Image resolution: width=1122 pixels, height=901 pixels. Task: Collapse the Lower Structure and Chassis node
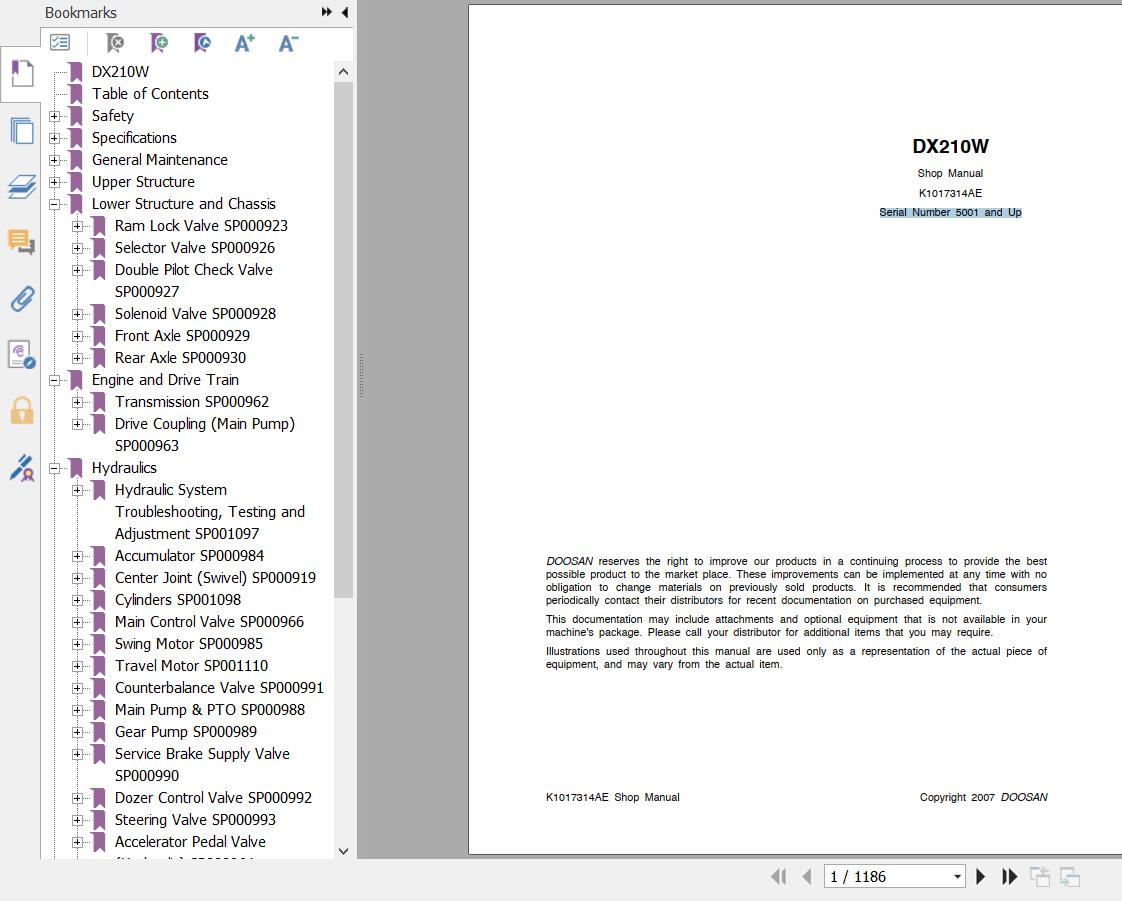pos(54,204)
